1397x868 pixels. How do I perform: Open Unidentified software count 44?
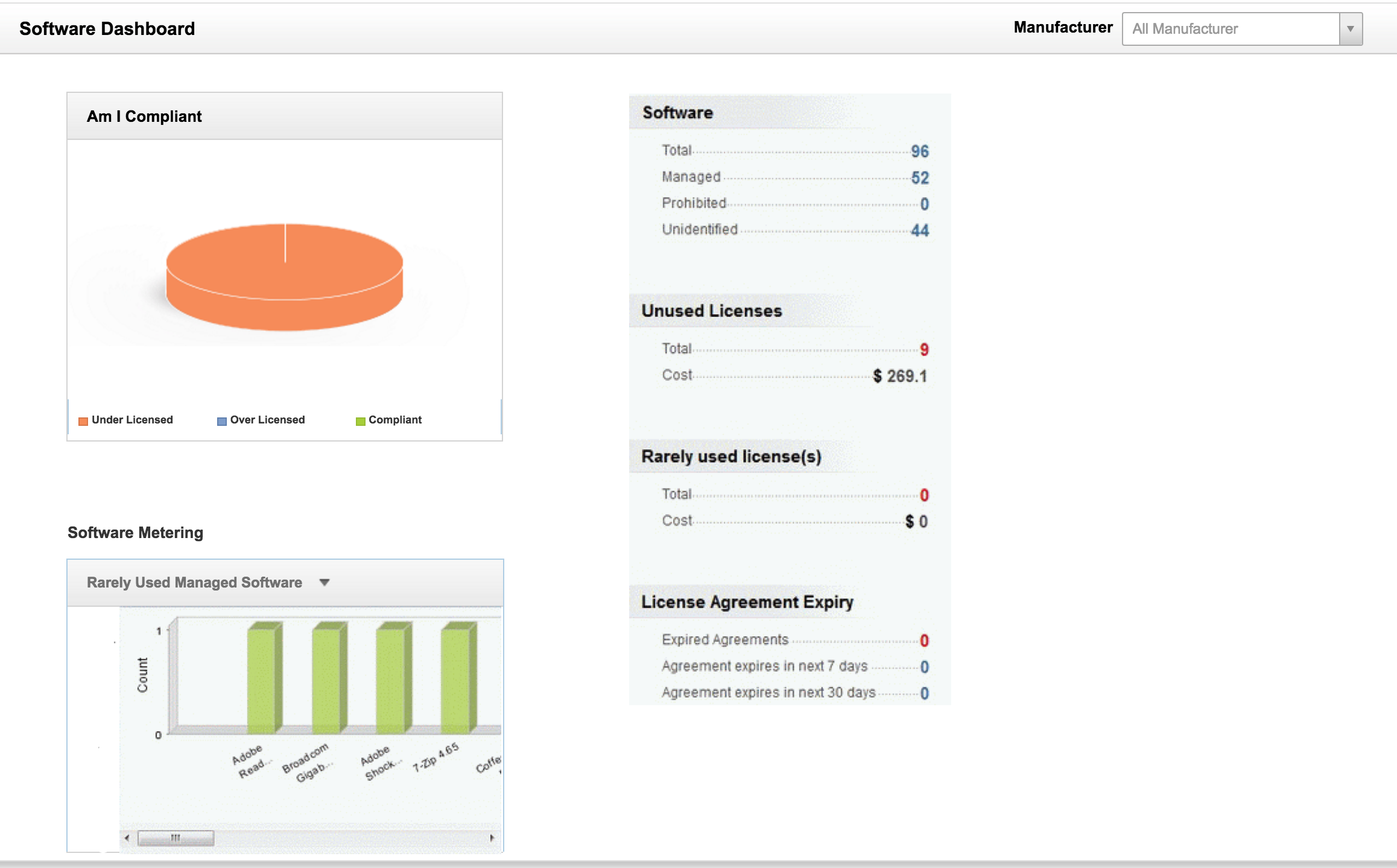pyautogui.click(x=919, y=230)
